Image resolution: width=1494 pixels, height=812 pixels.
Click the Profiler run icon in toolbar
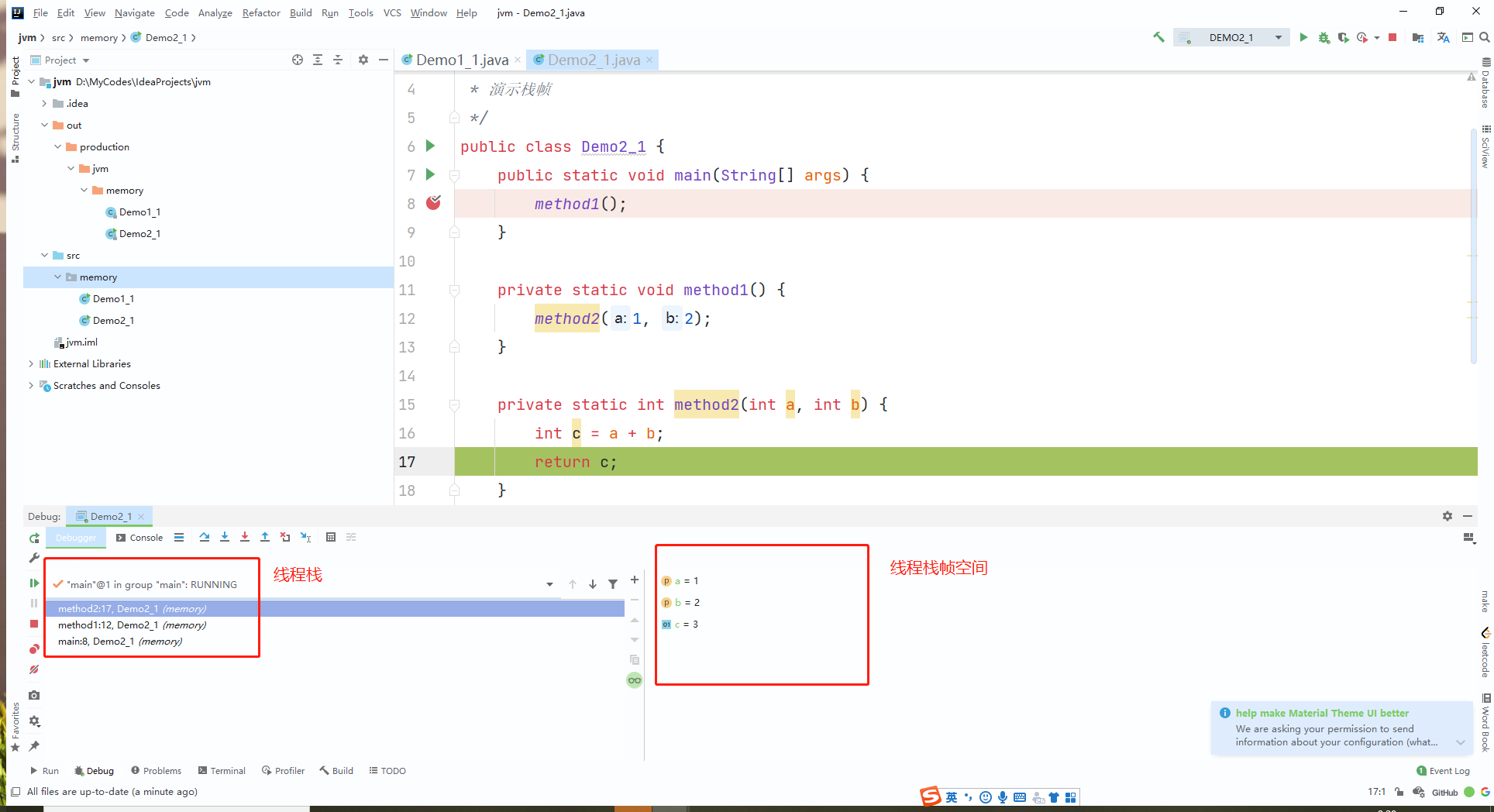[1362, 37]
